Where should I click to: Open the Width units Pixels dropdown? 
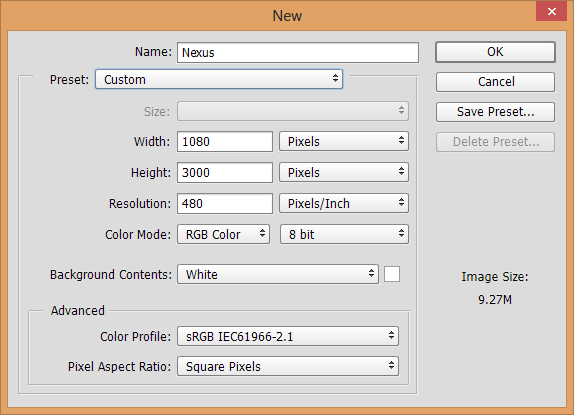344,142
